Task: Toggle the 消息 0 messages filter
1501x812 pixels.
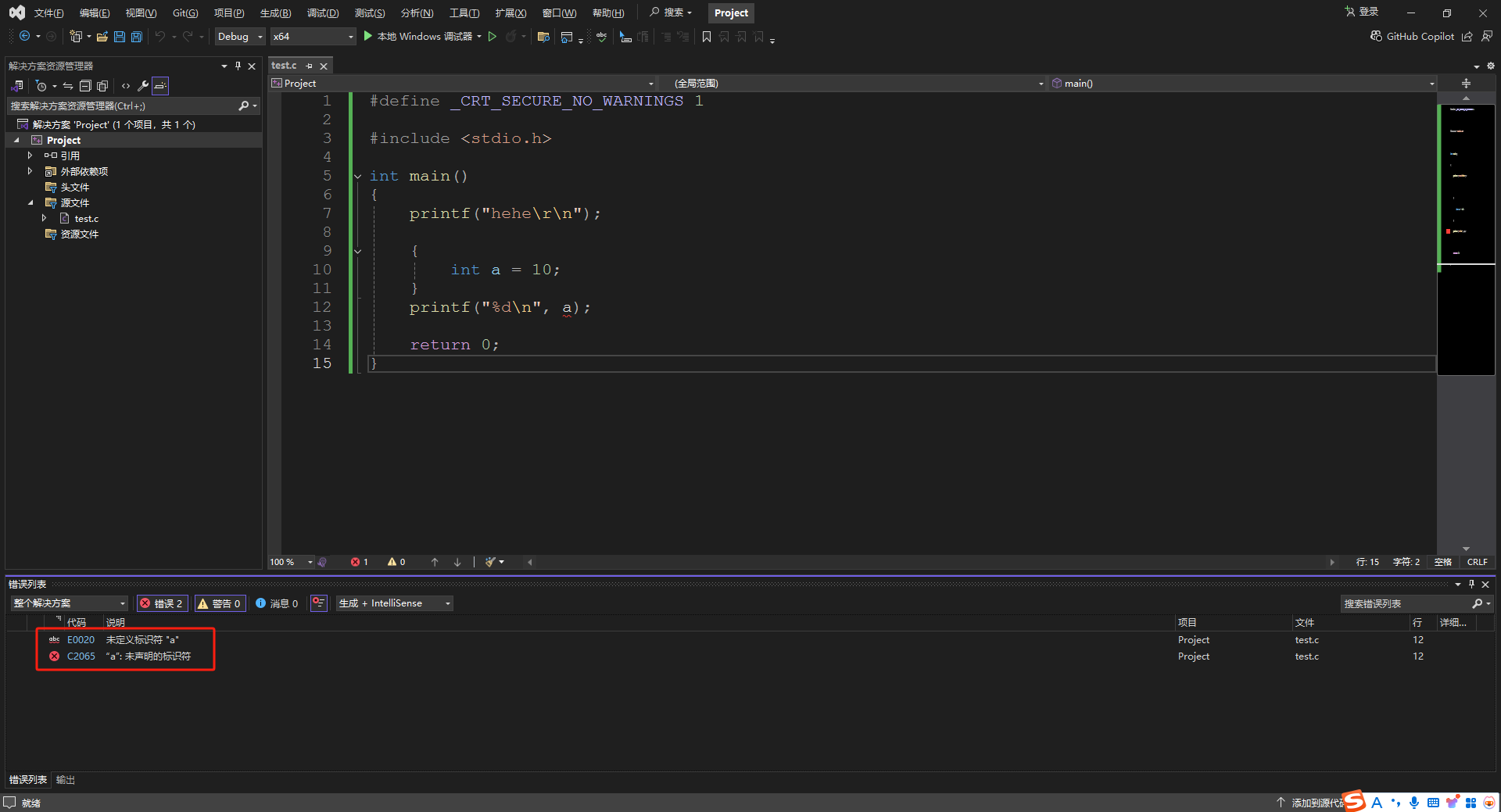Action: [x=277, y=603]
